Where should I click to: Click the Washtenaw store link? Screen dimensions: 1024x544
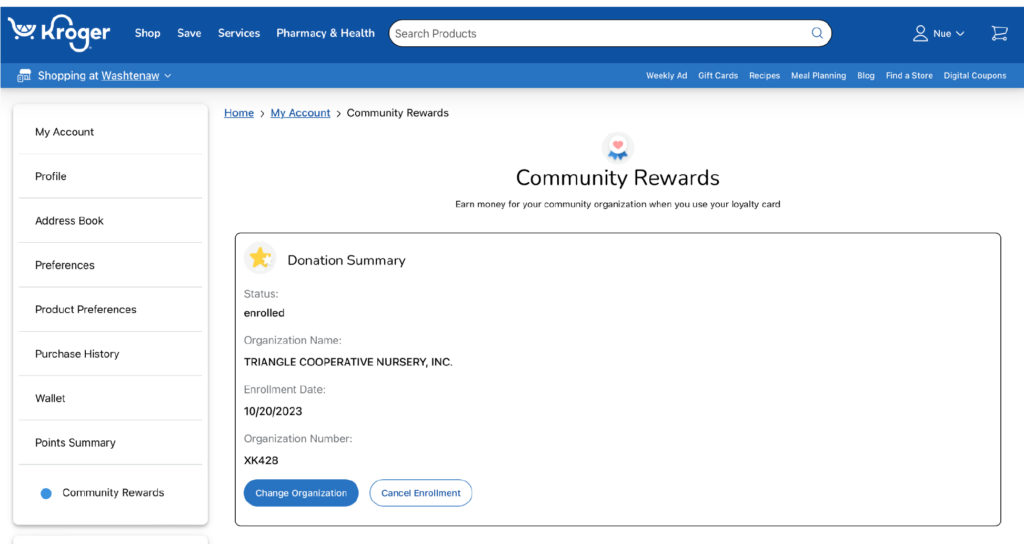[x=130, y=76]
